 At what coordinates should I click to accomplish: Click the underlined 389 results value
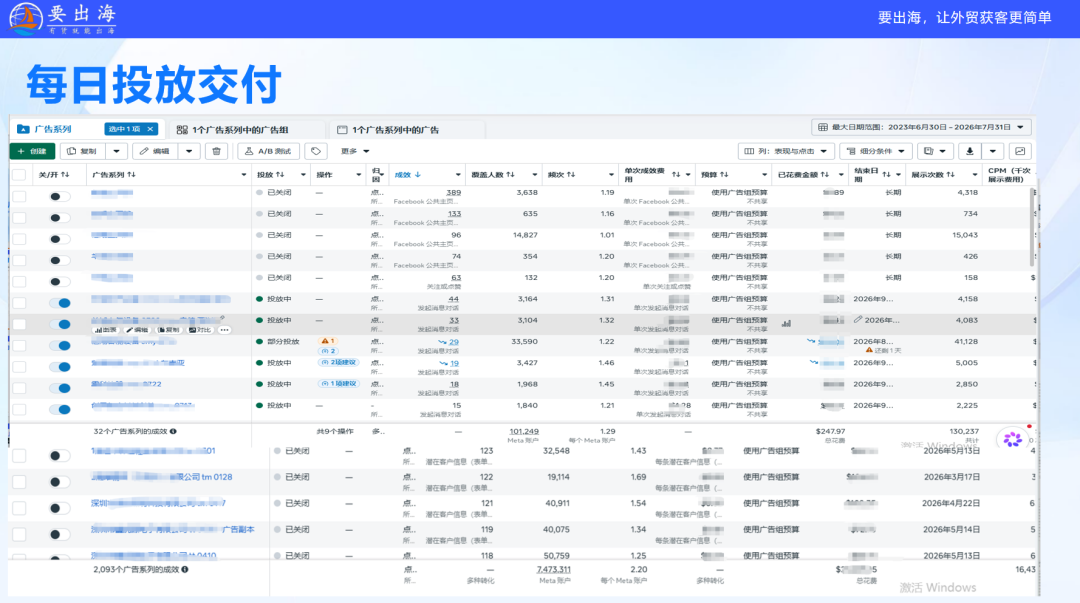point(454,193)
